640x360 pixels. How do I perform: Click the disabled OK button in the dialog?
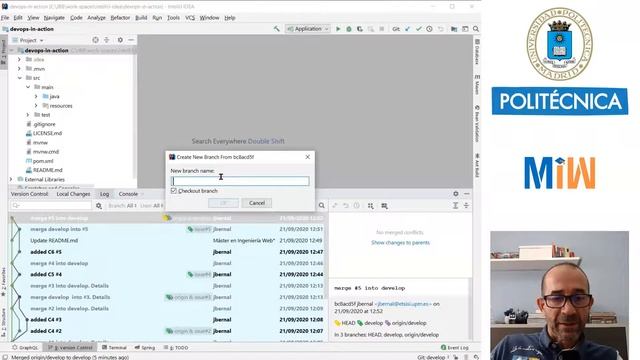tap(223, 203)
